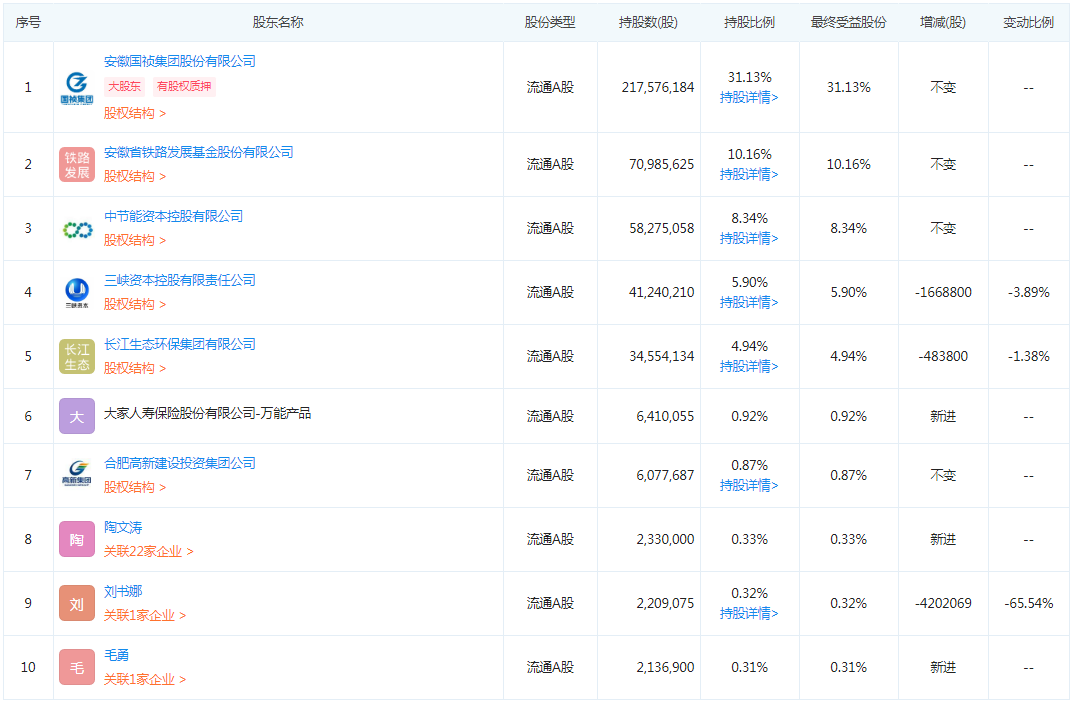
Task: Open 持股详情 under 31.13%
Action: pos(749,97)
